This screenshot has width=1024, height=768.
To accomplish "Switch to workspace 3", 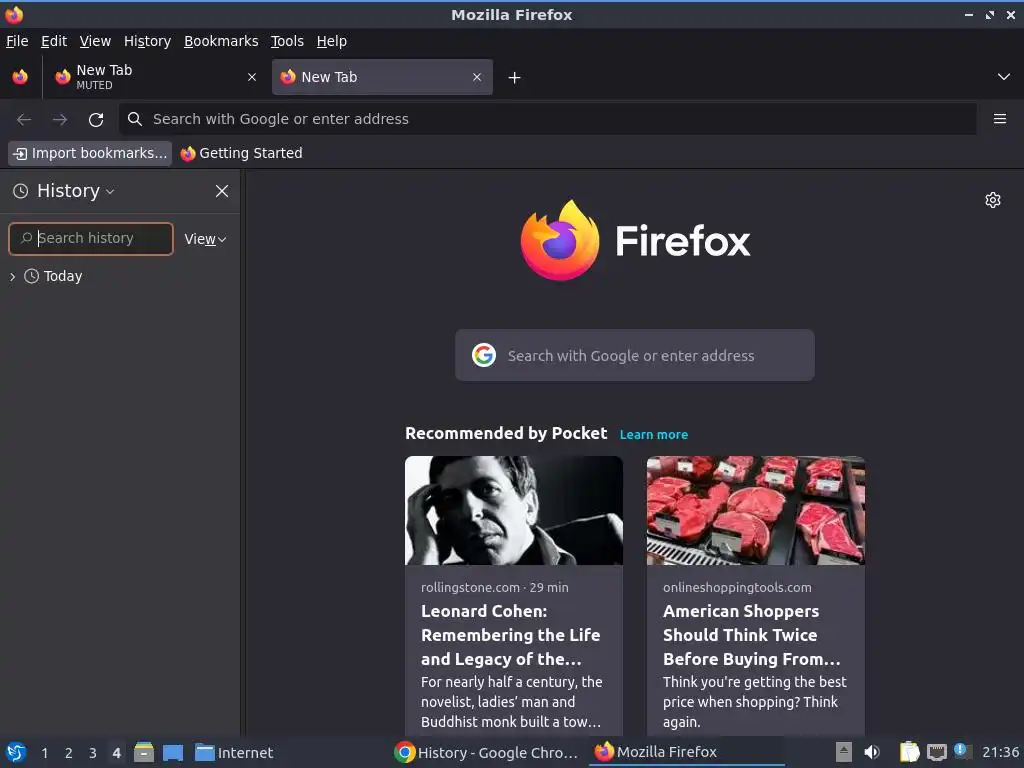I will 93,753.
